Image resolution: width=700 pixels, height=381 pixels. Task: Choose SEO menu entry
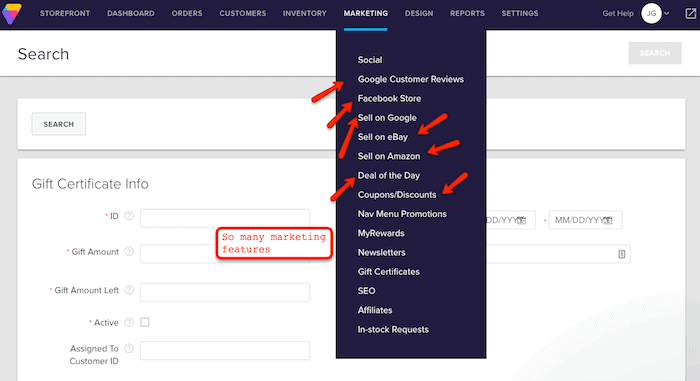(366, 291)
